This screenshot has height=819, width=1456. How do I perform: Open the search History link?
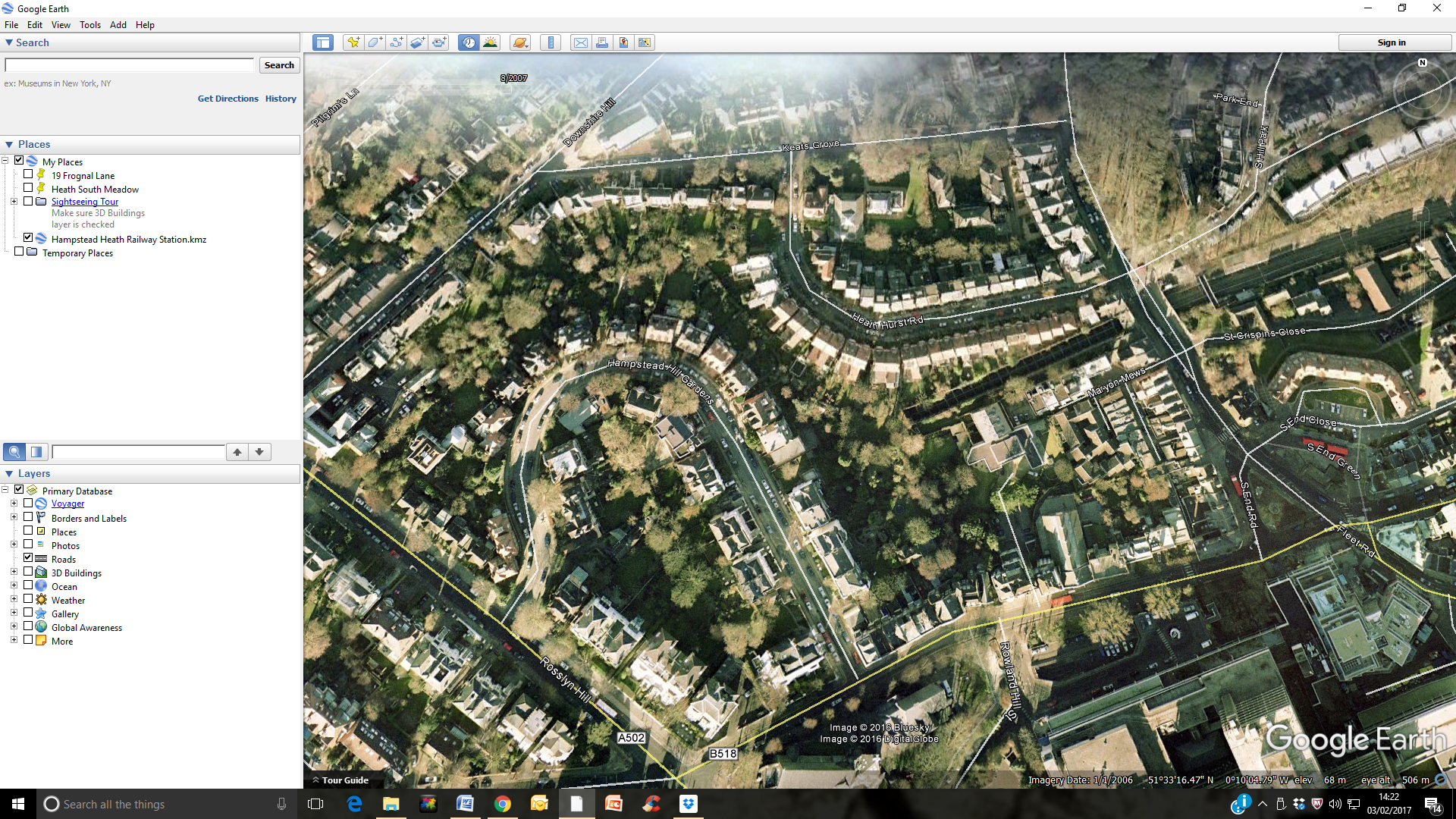click(281, 99)
